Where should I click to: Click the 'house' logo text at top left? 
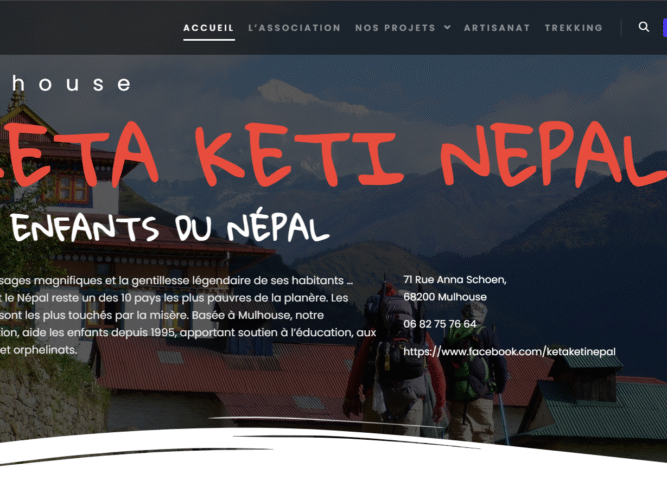pyautogui.click(x=71, y=83)
